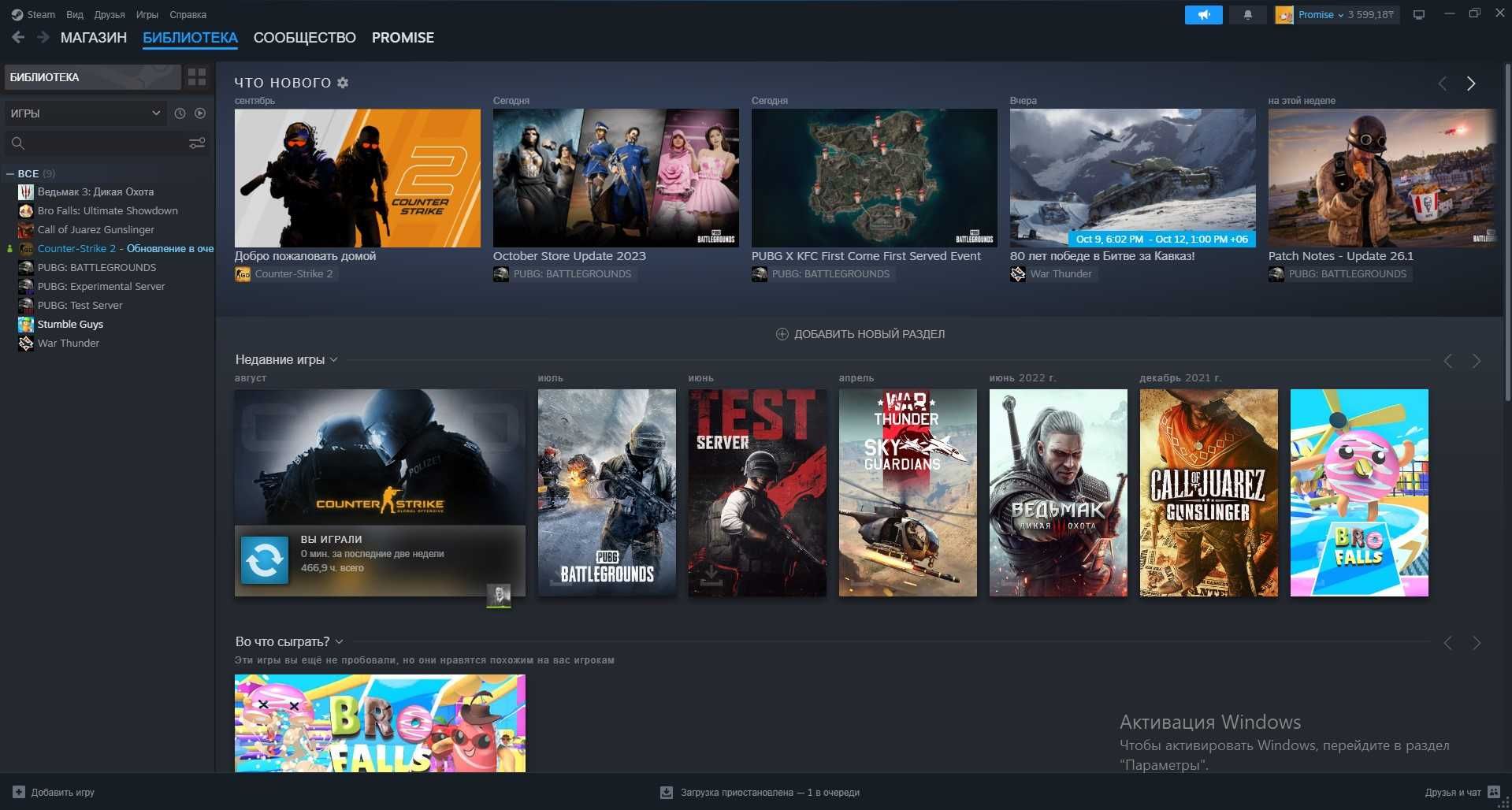The image size is (1512, 810).
Task: Open the СООБЩЕСТВО tab
Action: click(x=305, y=38)
